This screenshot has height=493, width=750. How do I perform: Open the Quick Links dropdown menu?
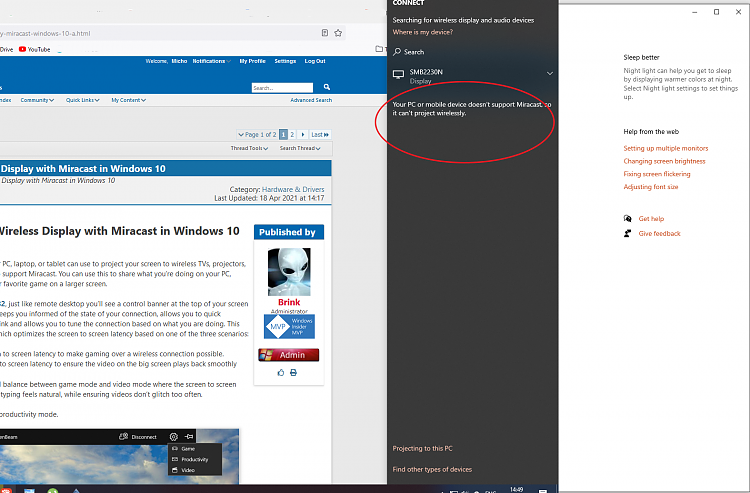click(83, 100)
